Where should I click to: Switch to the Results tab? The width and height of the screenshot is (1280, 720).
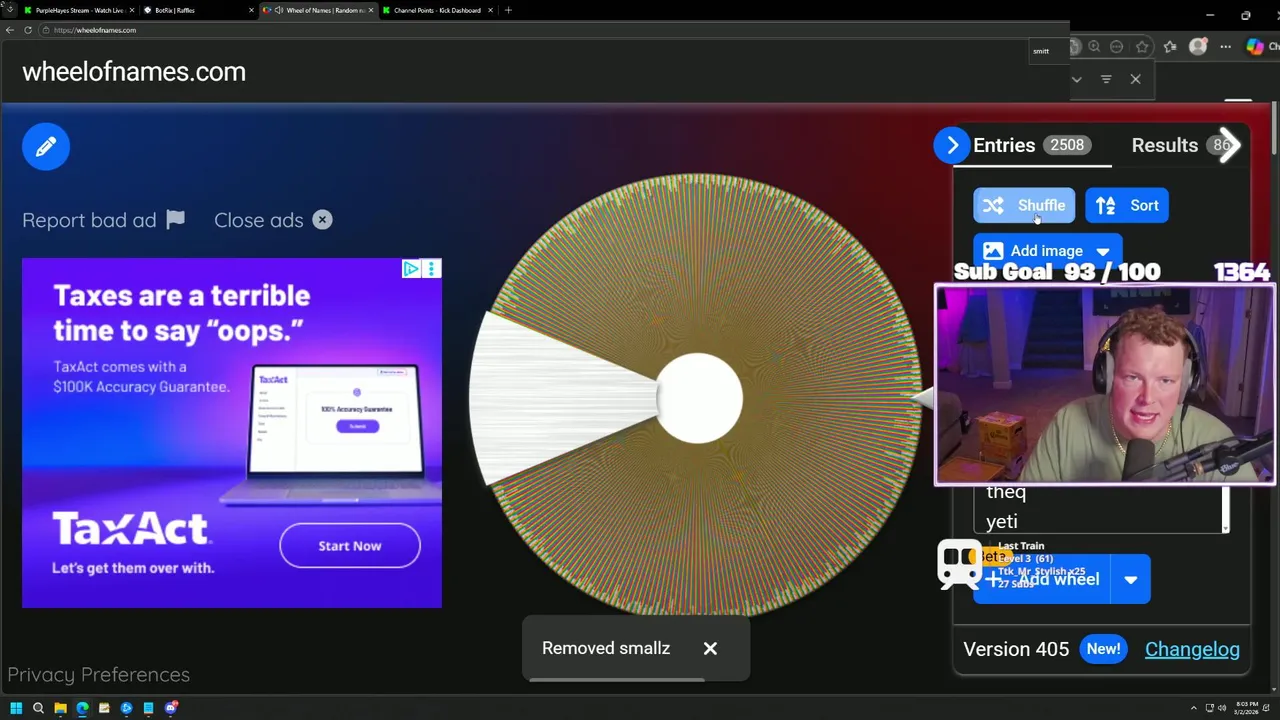1164,145
